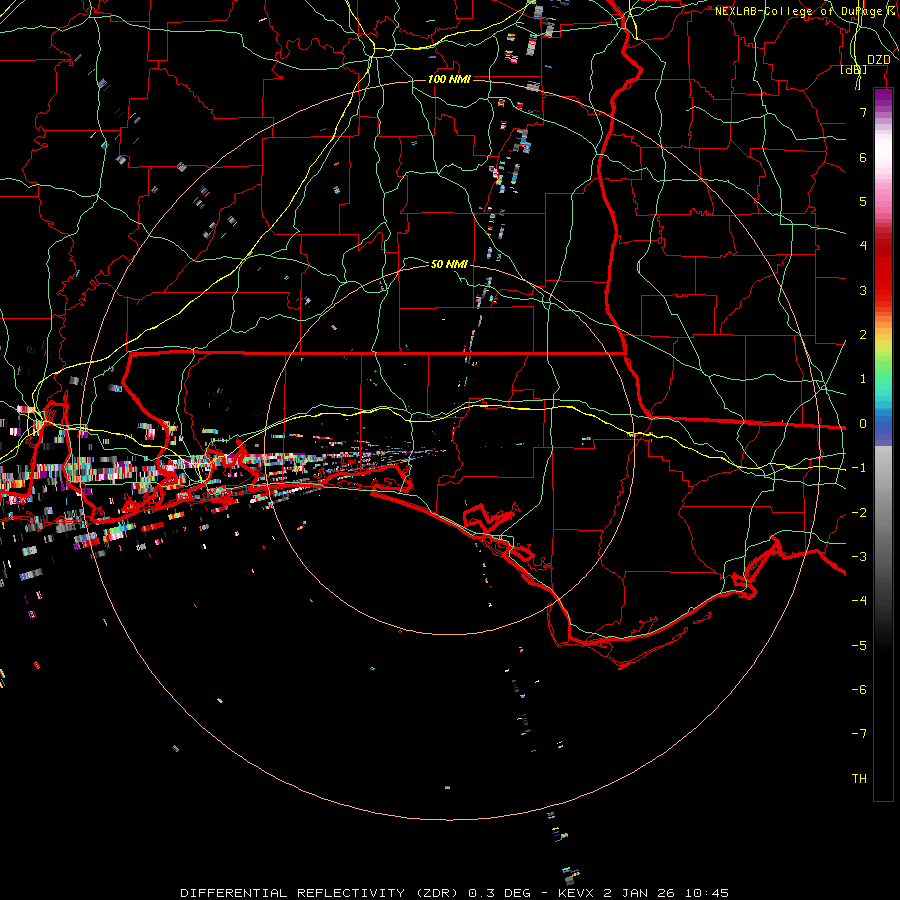Click the "0" value on color scale
900x900 pixels.
click(863, 424)
